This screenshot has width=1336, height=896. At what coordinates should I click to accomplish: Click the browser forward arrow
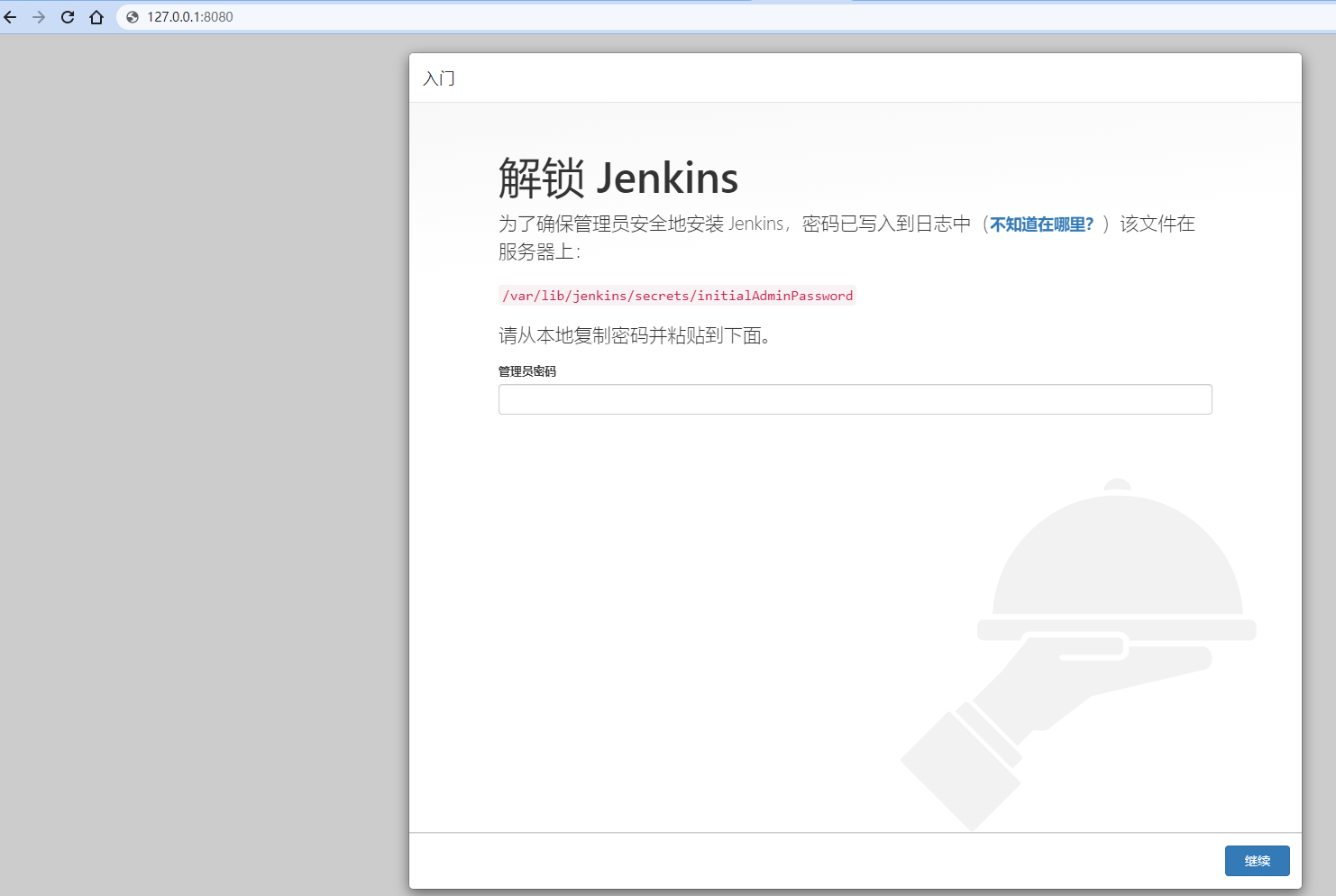point(39,17)
